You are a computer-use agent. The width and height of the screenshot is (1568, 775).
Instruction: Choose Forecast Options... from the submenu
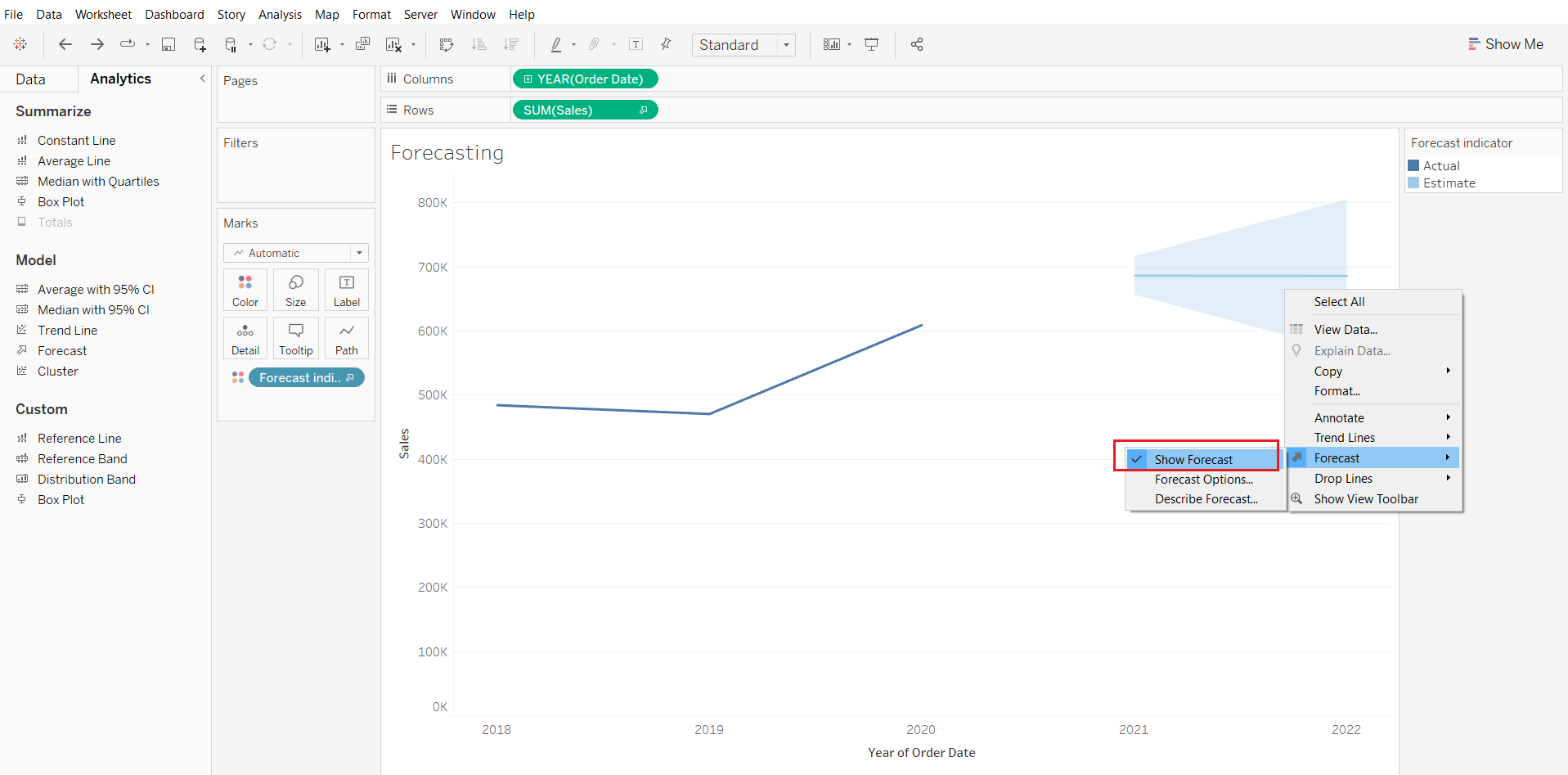pos(1204,480)
